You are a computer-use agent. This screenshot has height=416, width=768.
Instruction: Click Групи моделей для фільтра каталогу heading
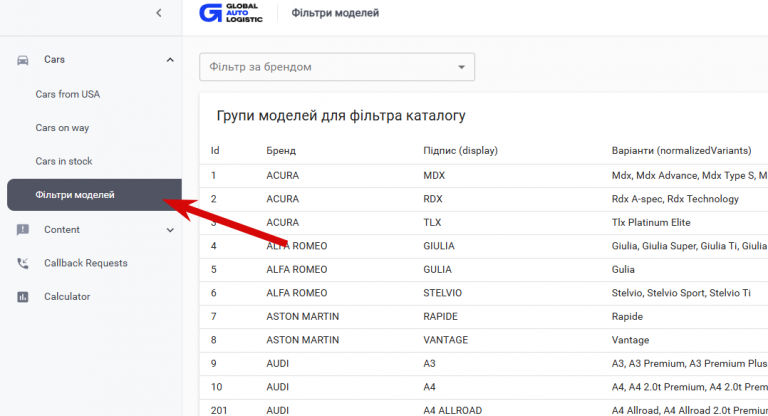[341, 116]
